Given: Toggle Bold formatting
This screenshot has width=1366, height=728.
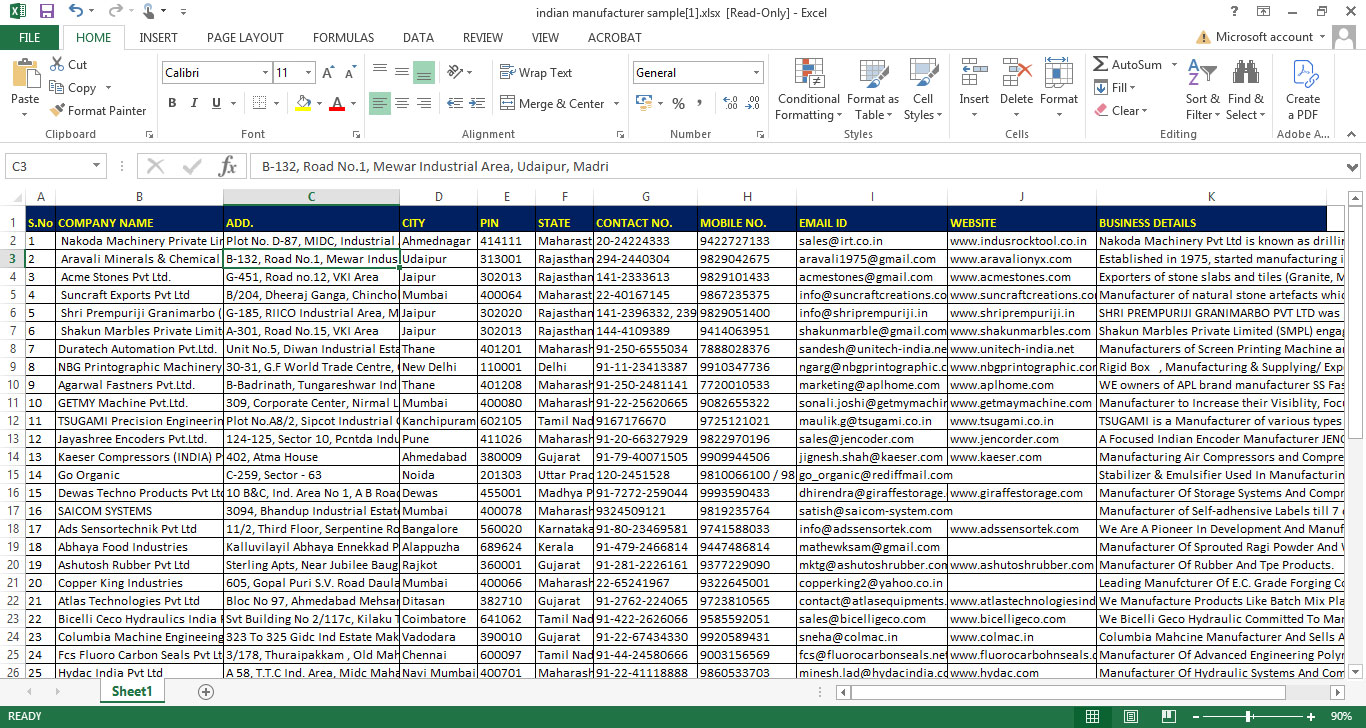Looking at the screenshot, I should click(172, 103).
